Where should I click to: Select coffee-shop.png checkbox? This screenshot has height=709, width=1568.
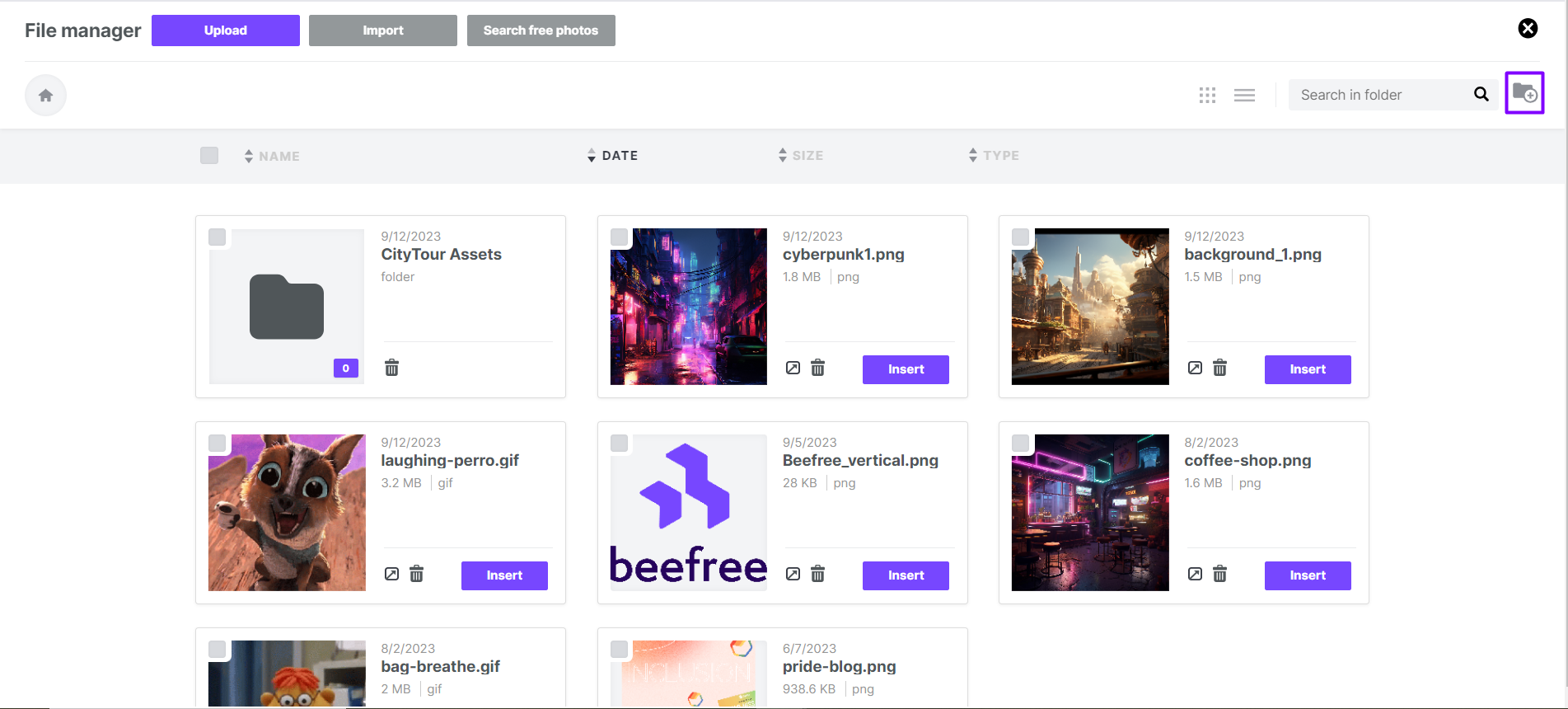tap(1021, 444)
